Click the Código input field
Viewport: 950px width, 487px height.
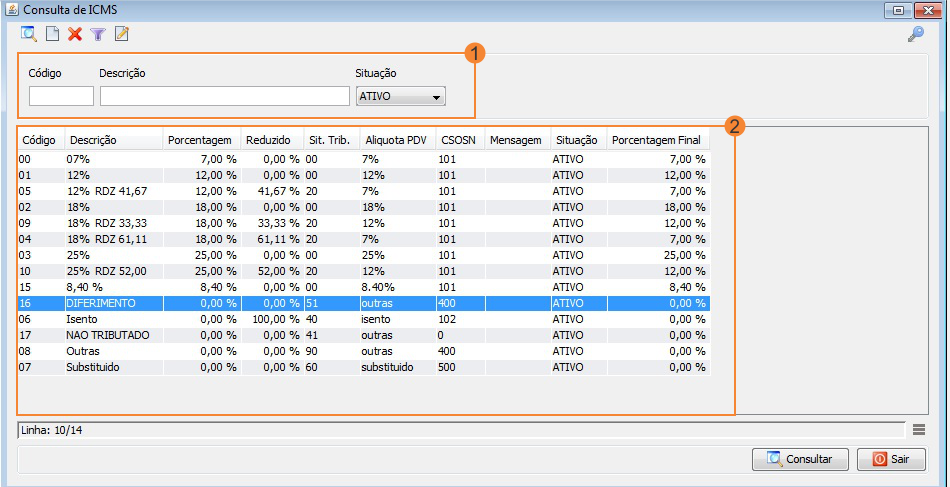click(61, 96)
